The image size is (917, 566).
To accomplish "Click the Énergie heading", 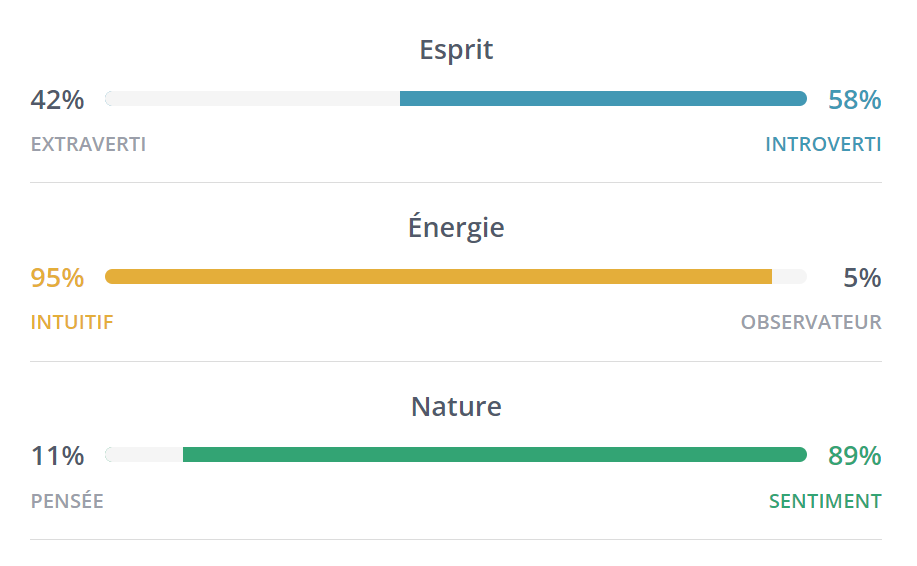I will 456,228.
